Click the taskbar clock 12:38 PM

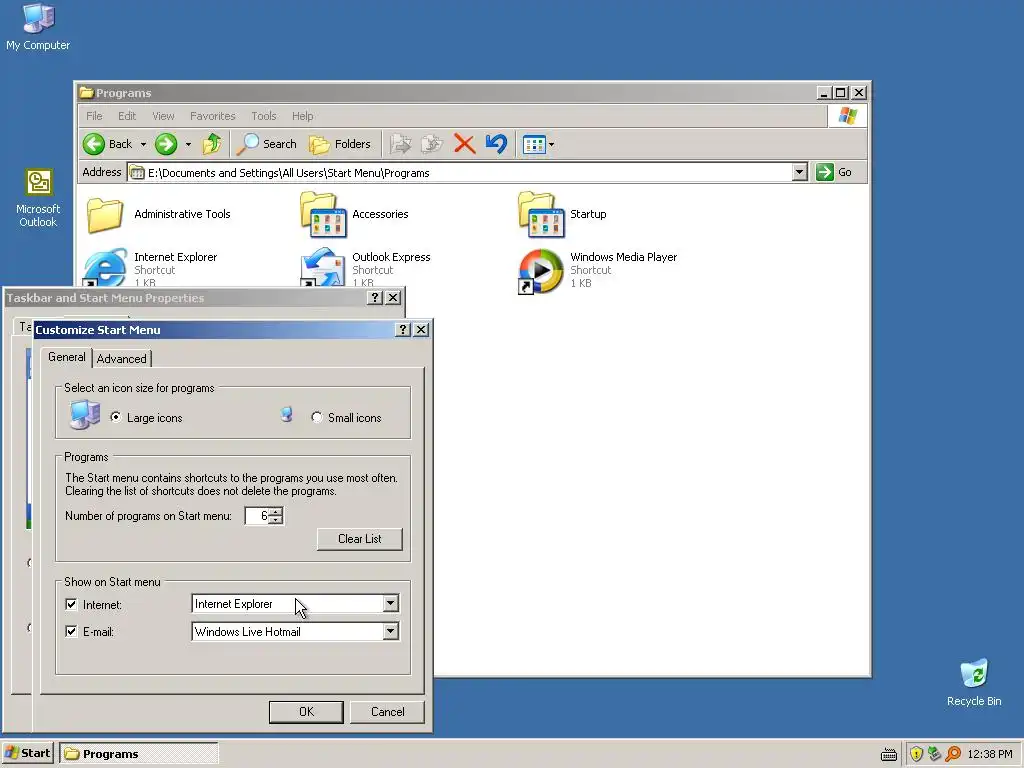[990, 754]
